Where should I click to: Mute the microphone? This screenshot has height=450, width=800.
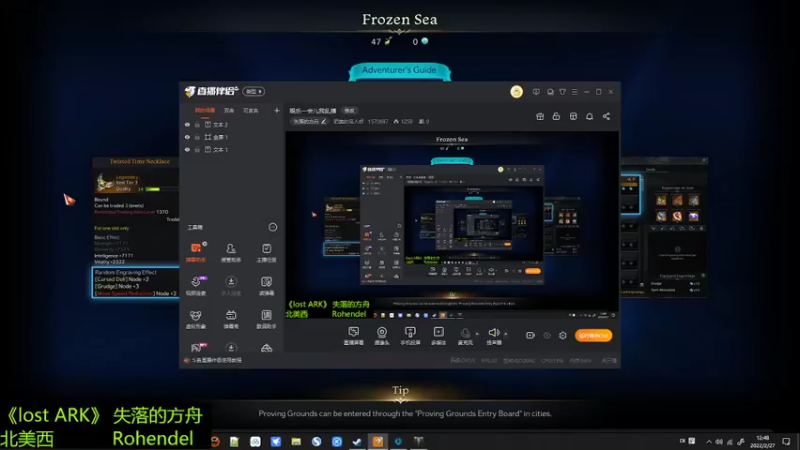[x=465, y=336]
